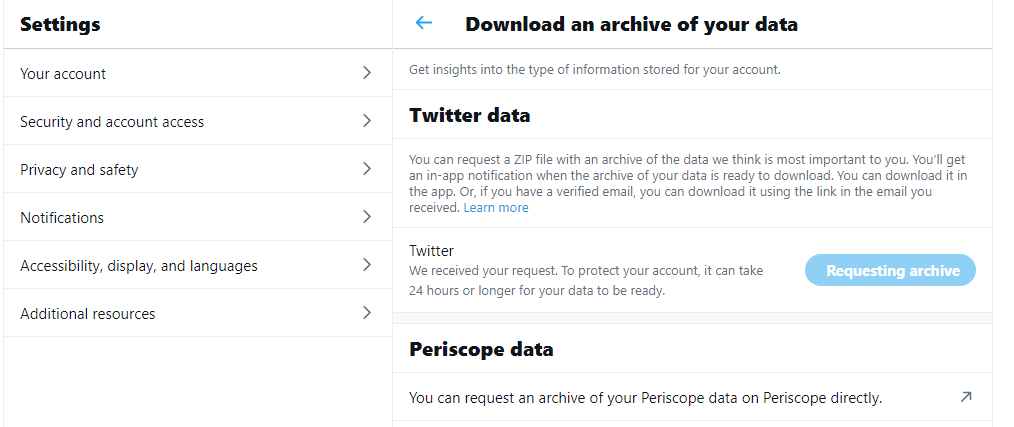
Task: Open the Your account settings label
Action: 63,74
